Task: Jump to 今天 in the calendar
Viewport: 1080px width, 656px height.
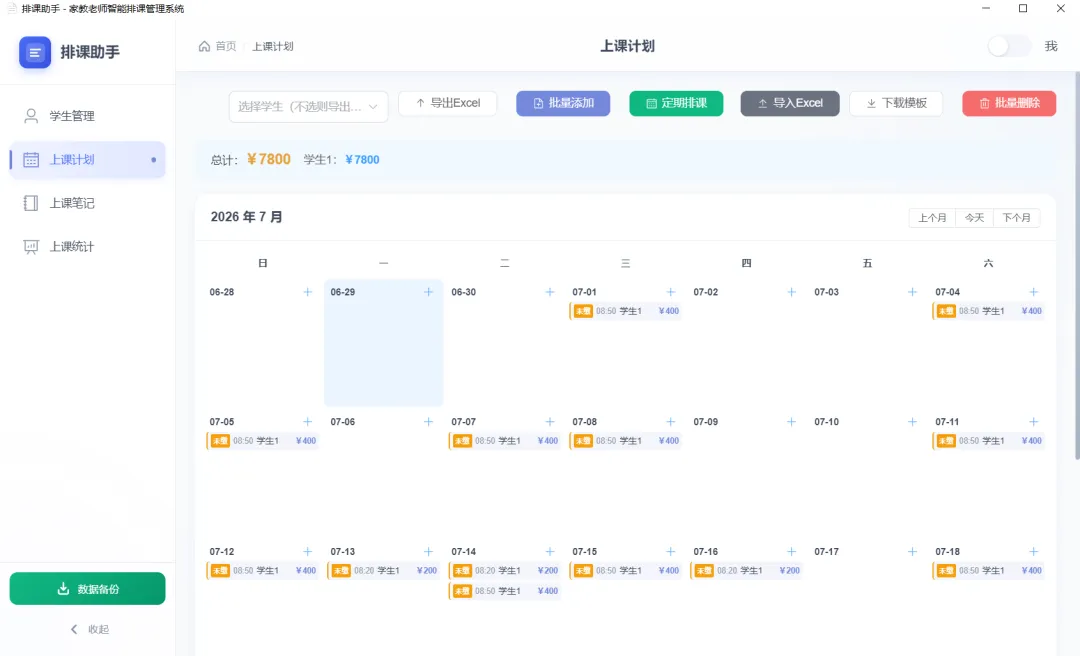Action: pos(974,218)
